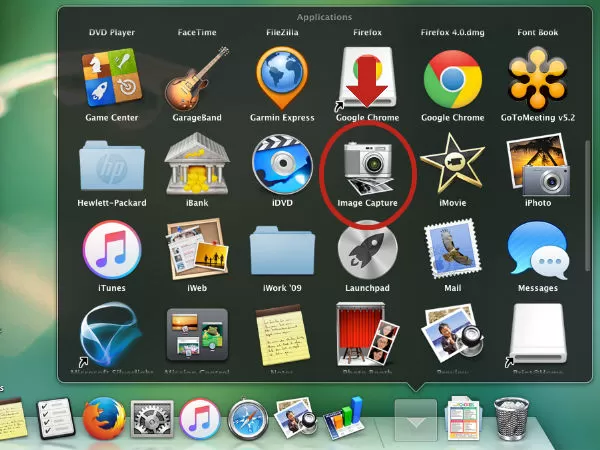Launch GarageBand from the Applications grid

pyautogui.click(x=196, y=76)
